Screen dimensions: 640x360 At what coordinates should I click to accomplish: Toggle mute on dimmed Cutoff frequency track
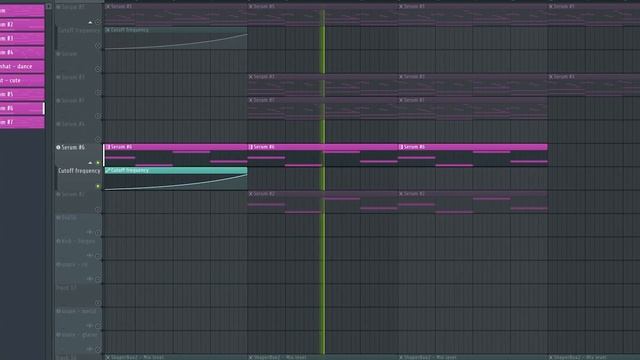98,45
